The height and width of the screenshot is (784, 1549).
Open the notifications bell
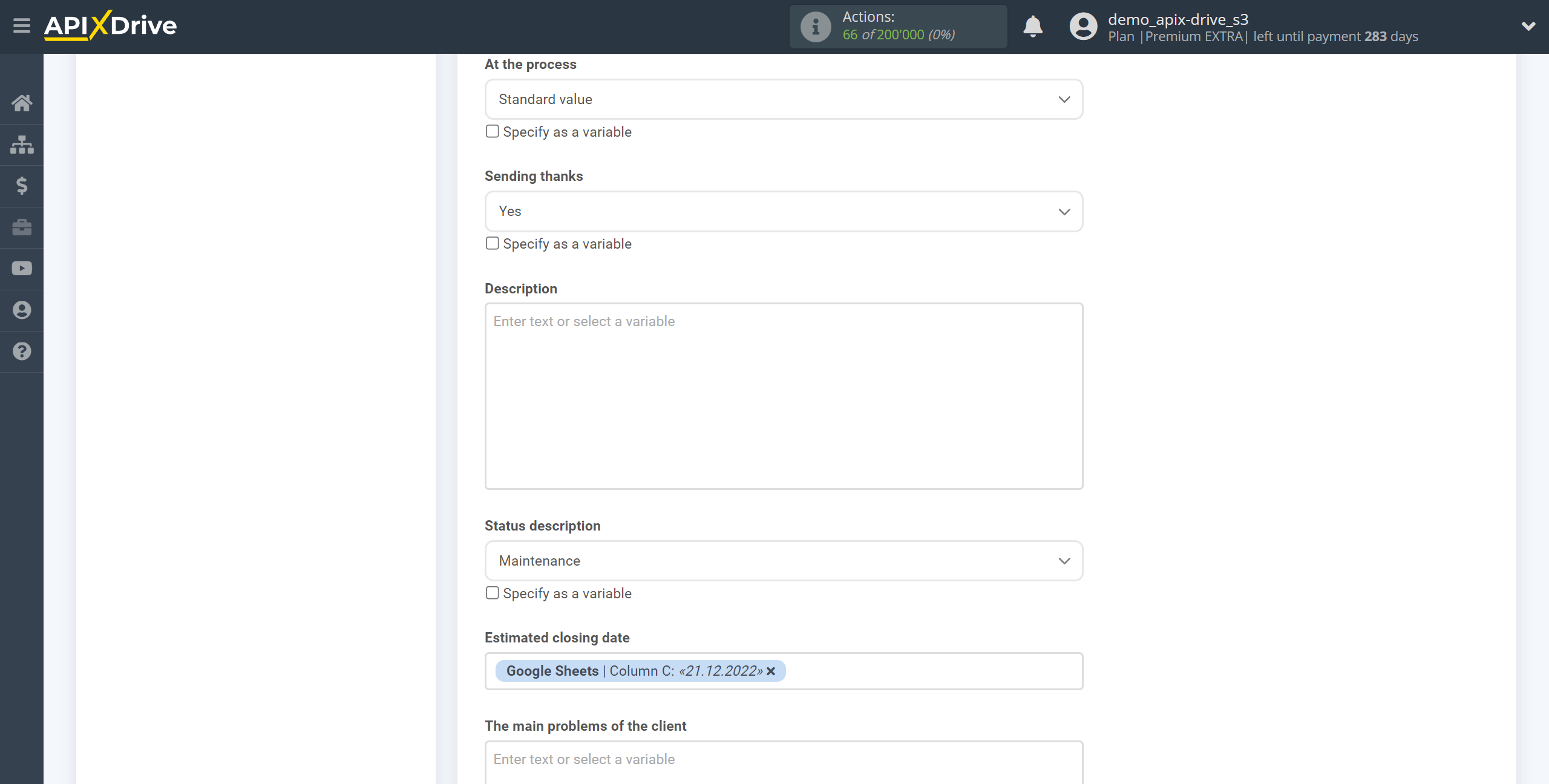click(1033, 27)
